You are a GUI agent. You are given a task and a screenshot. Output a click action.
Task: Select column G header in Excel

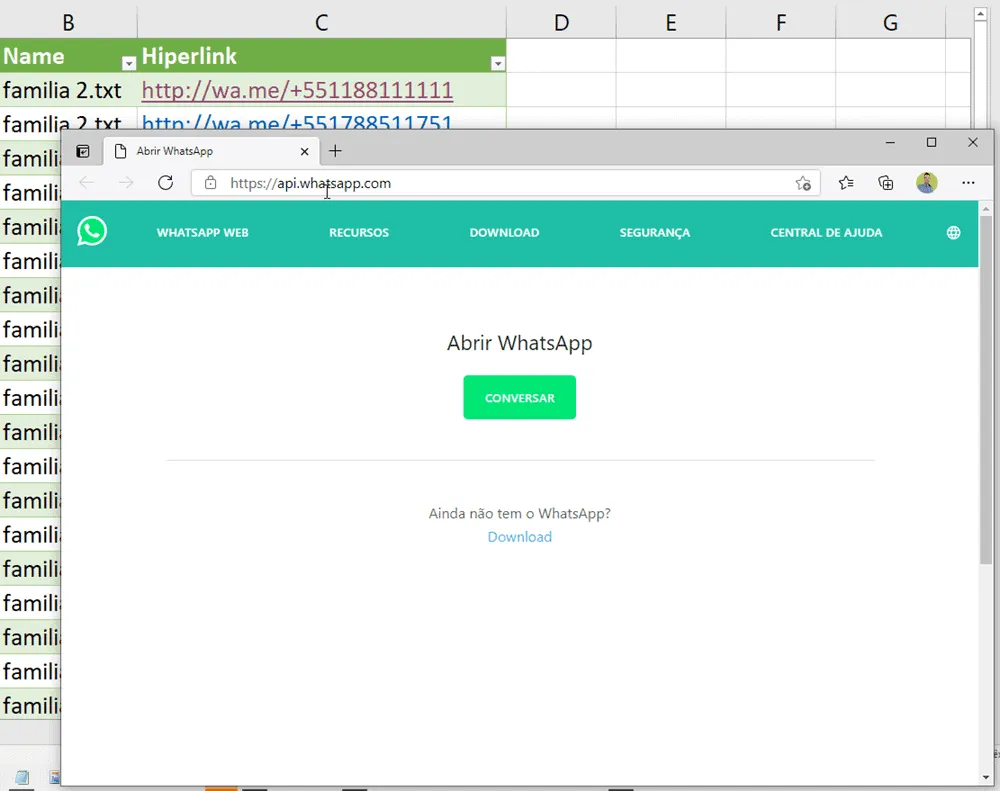coord(890,23)
